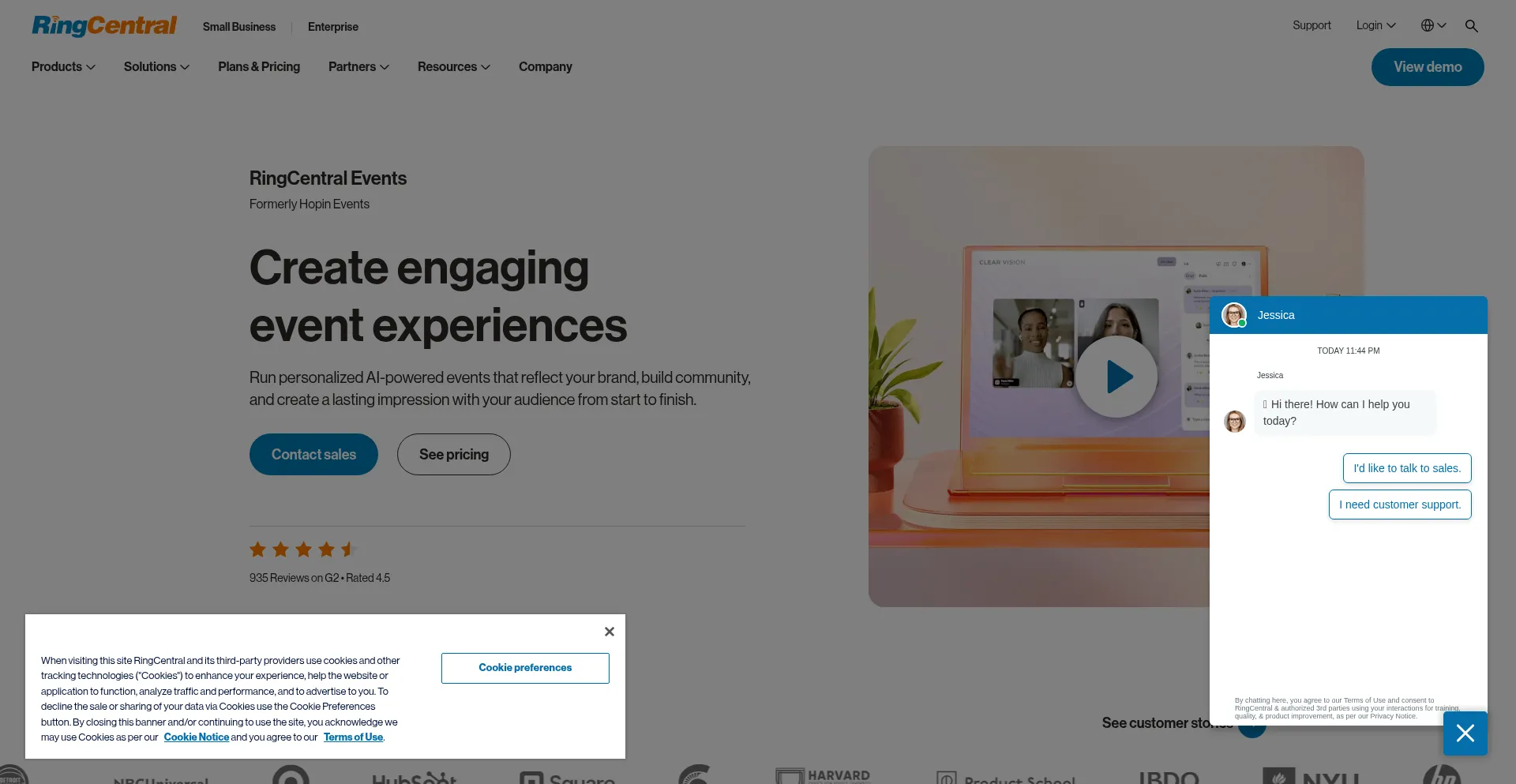Click the "Hi there! How can I help you today?" message
This screenshot has height=784, width=1516.
click(1345, 413)
